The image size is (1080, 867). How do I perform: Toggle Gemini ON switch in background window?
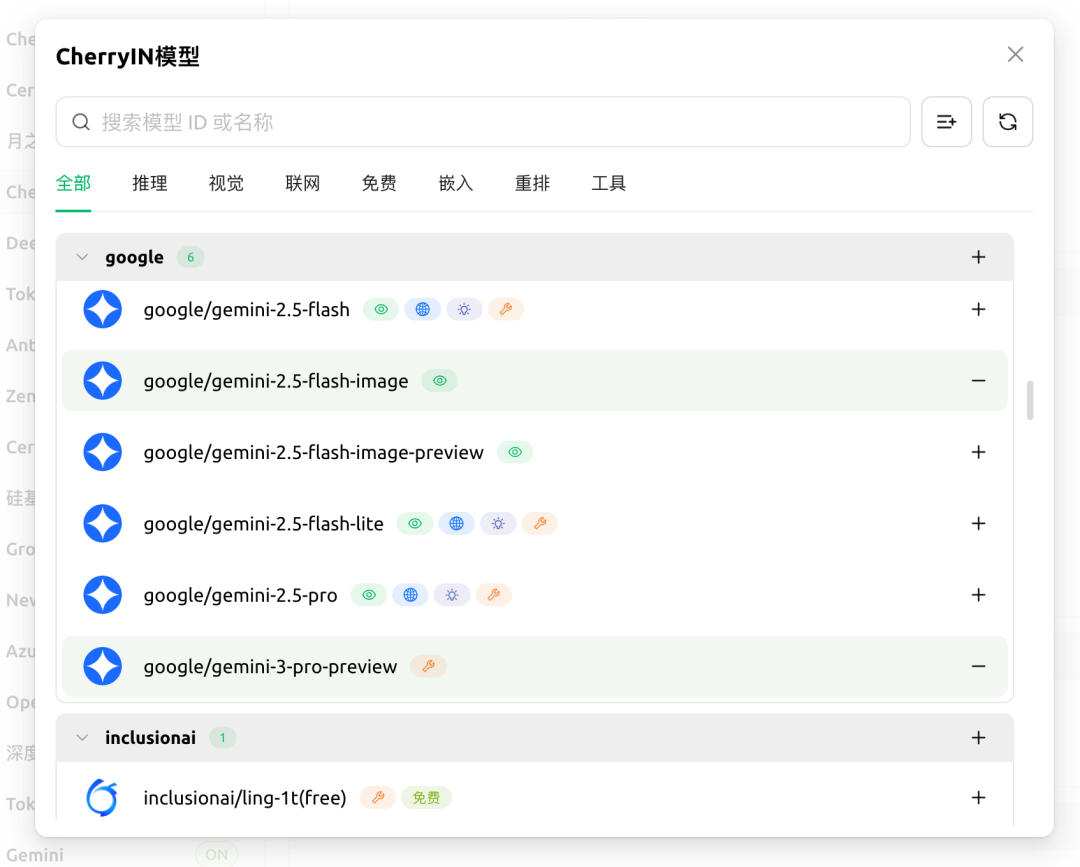tap(216, 854)
